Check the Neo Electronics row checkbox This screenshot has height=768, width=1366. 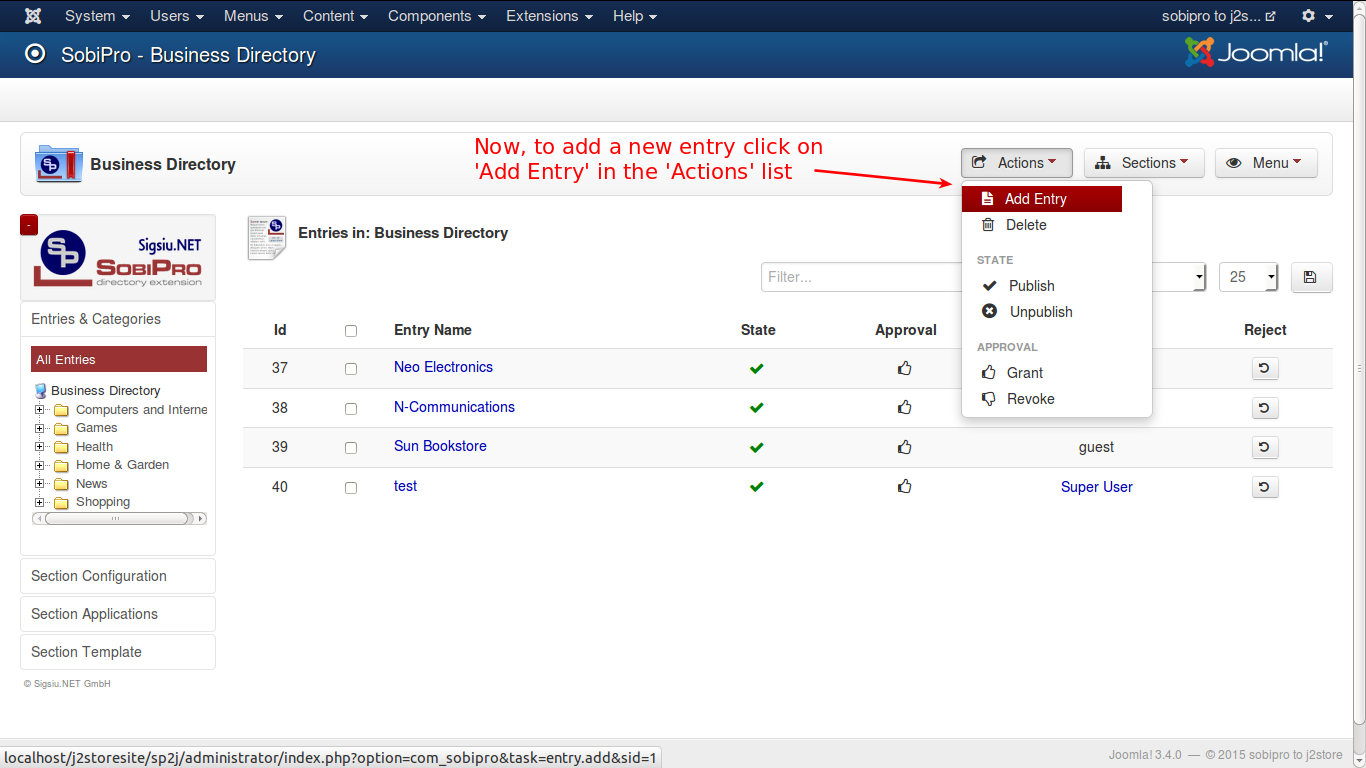(351, 369)
